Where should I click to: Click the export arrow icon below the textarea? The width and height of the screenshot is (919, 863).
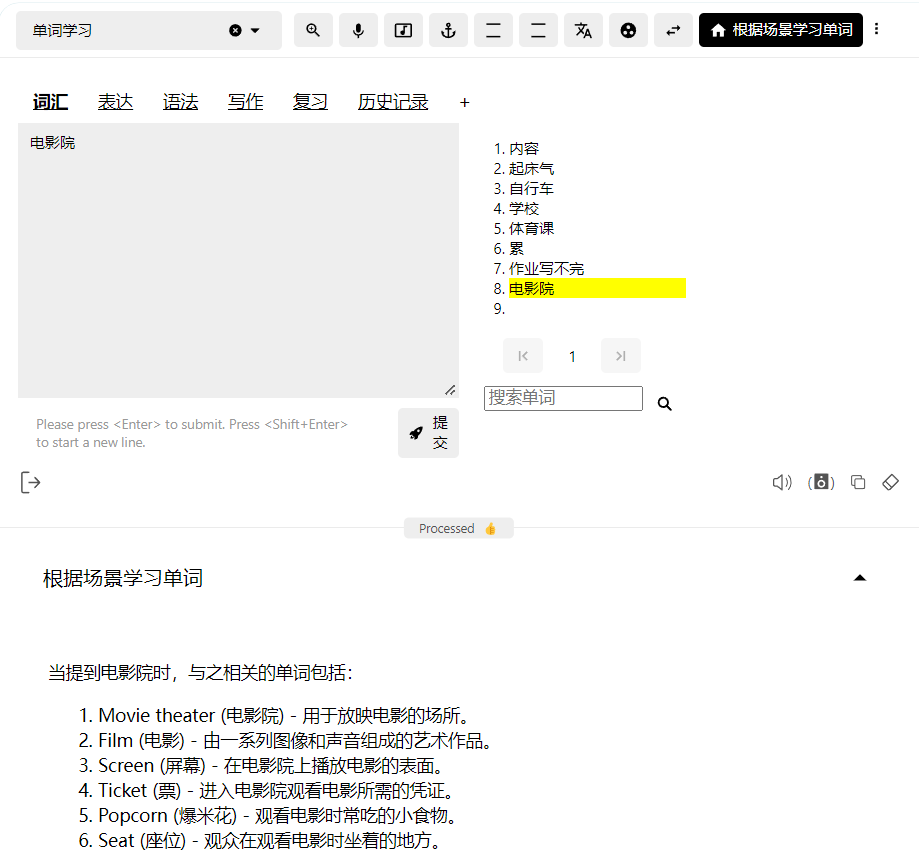(31, 482)
